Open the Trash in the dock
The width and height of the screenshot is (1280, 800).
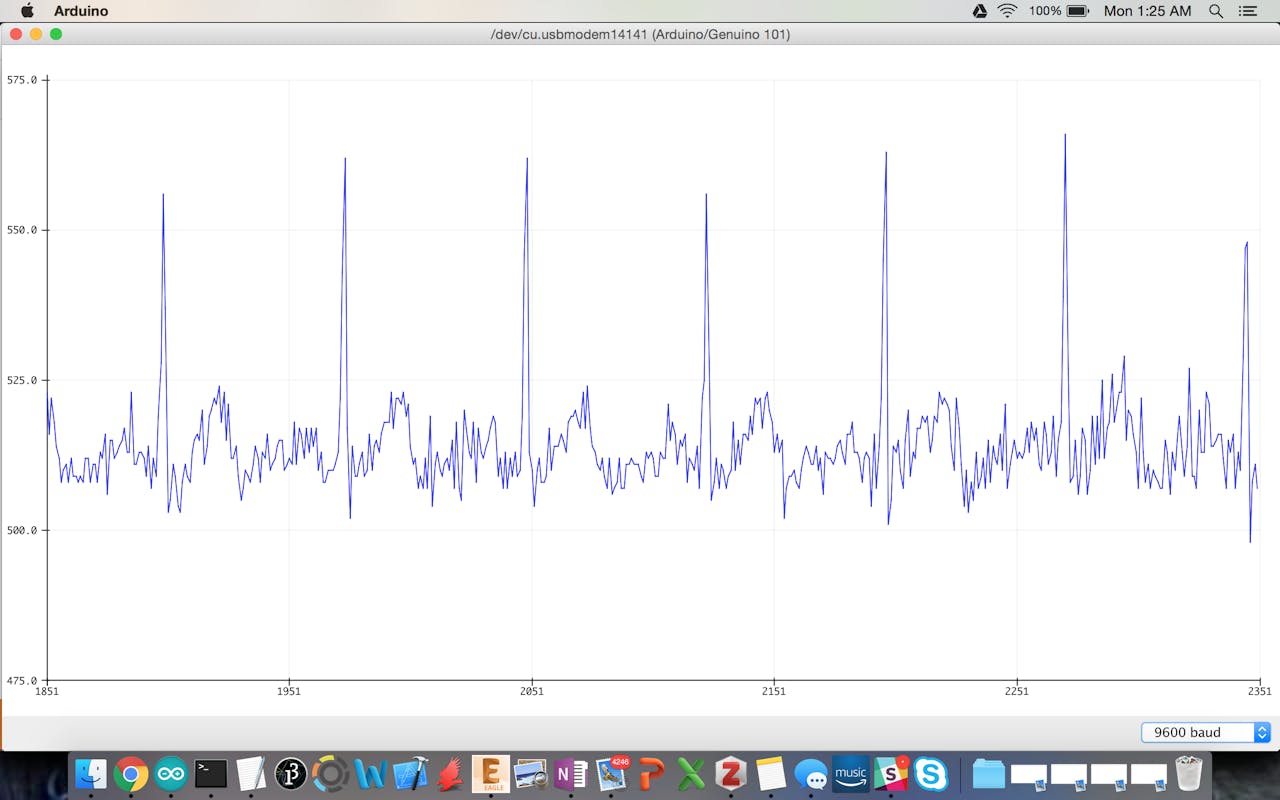pyautogui.click(x=1188, y=773)
